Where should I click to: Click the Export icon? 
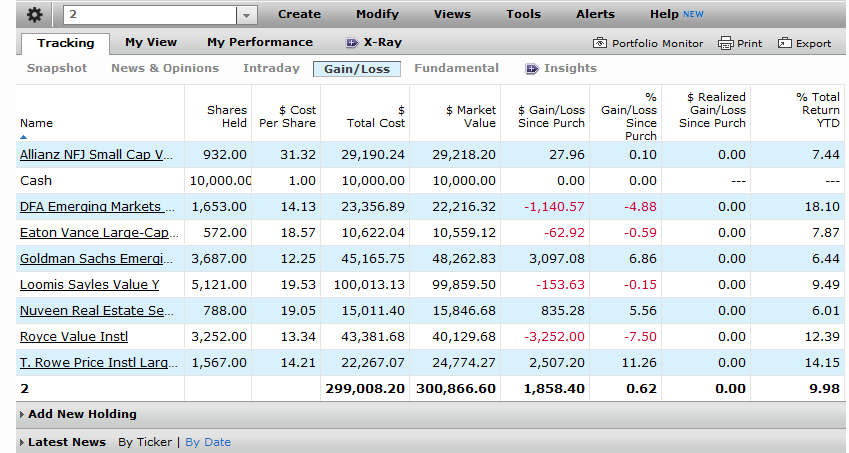click(785, 43)
